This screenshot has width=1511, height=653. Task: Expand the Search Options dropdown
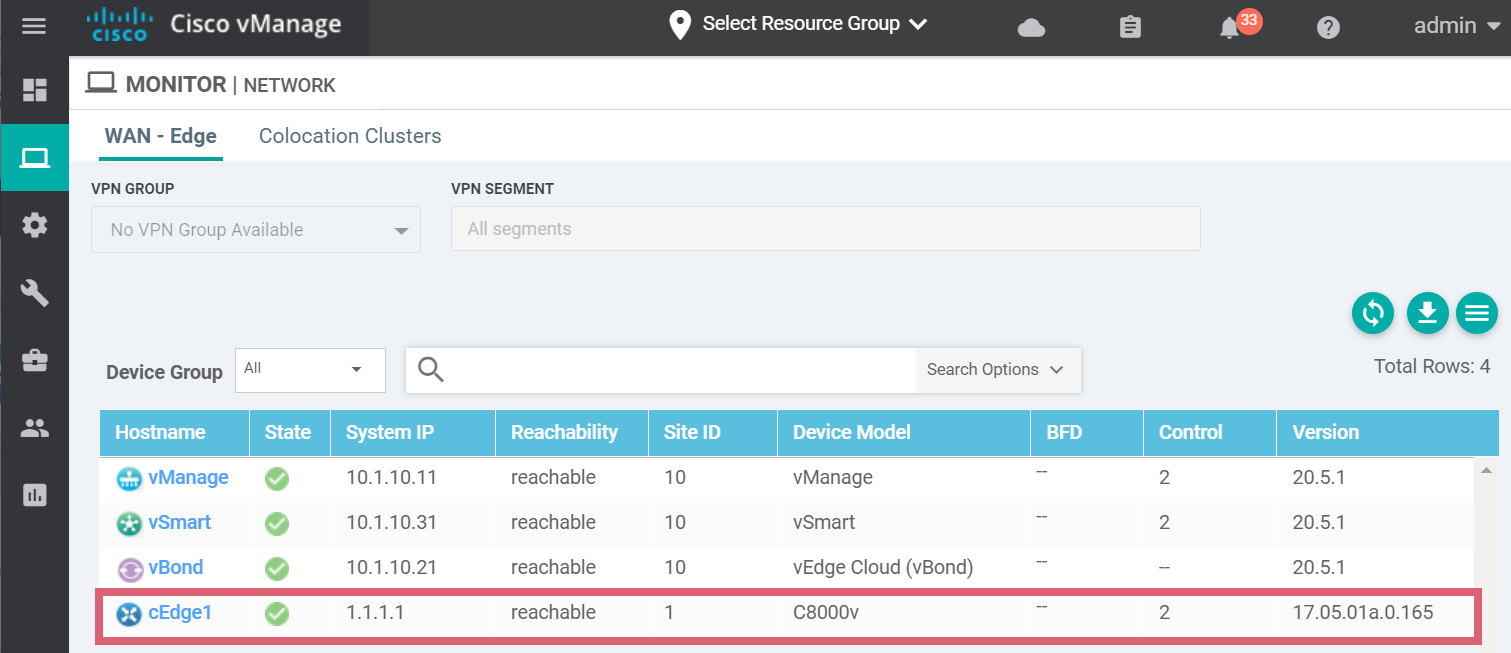click(x=996, y=370)
